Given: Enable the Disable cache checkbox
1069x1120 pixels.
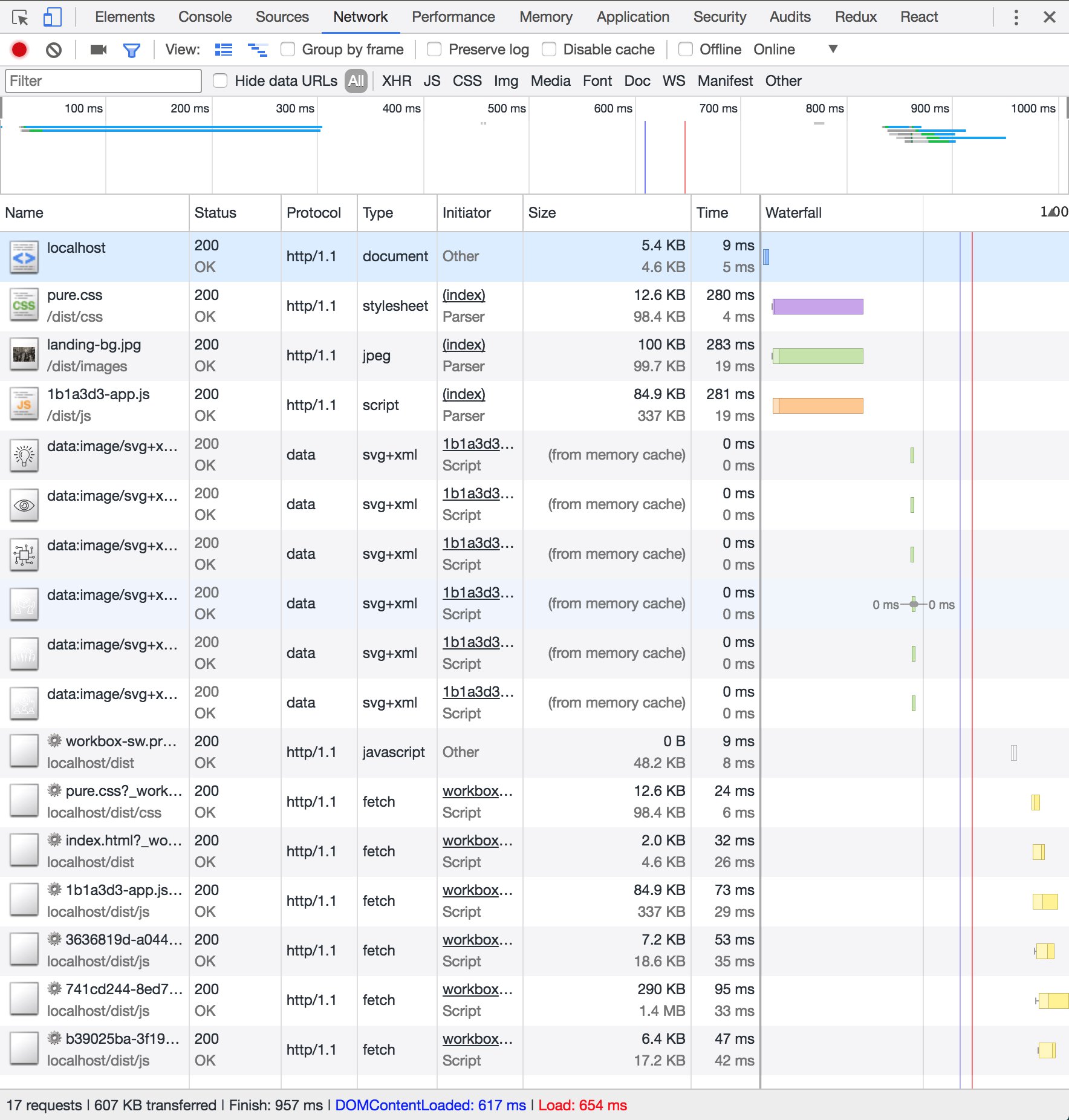Looking at the screenshot, I should coord(549,49).
